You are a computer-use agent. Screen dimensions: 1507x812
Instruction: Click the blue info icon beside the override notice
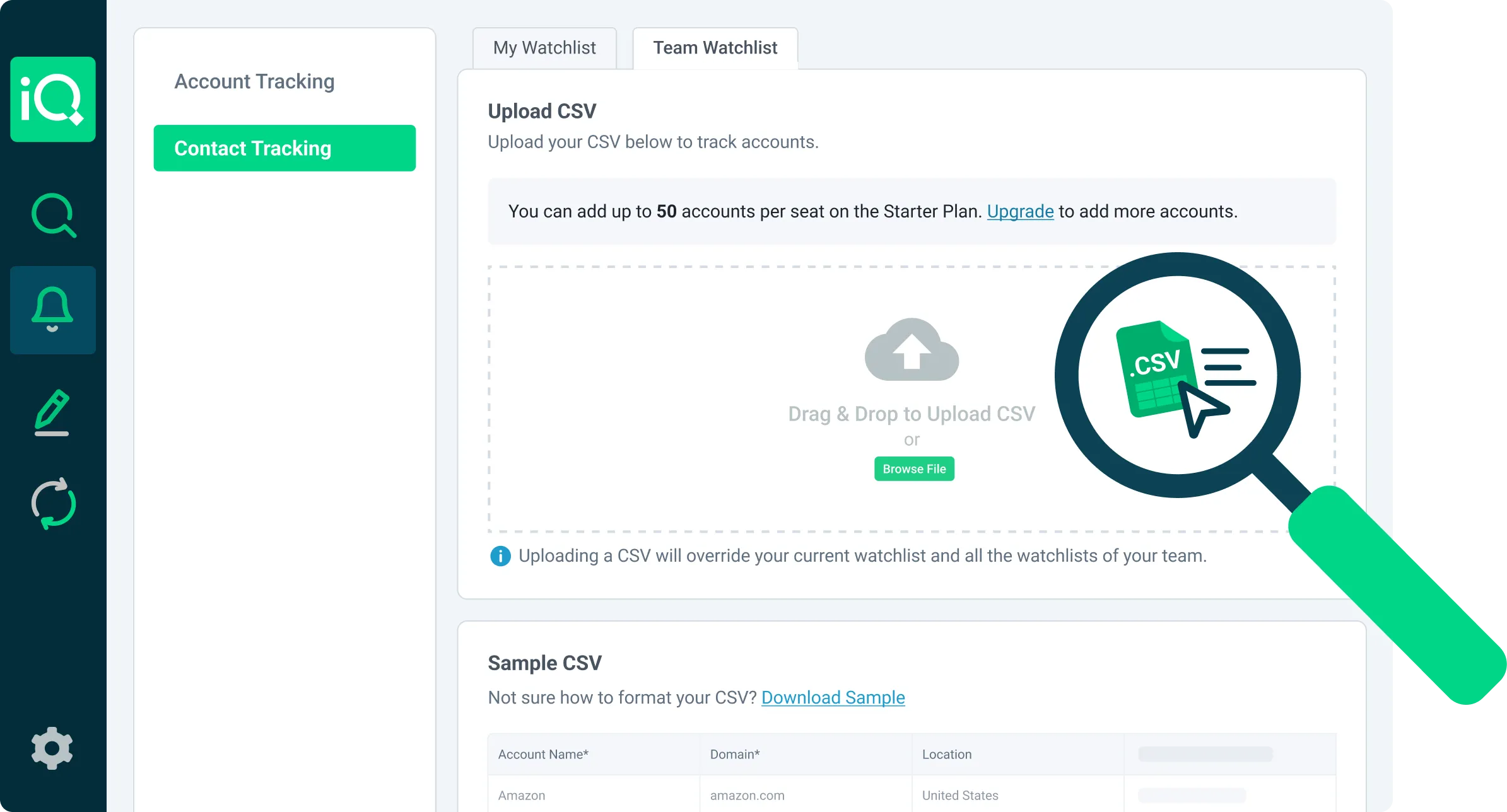click(x=500, y=556)
